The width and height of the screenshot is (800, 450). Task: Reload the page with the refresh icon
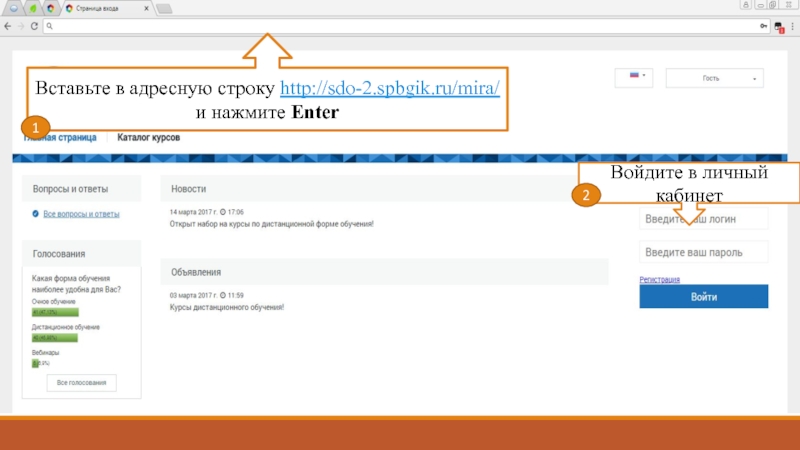[x=35, y=27]
